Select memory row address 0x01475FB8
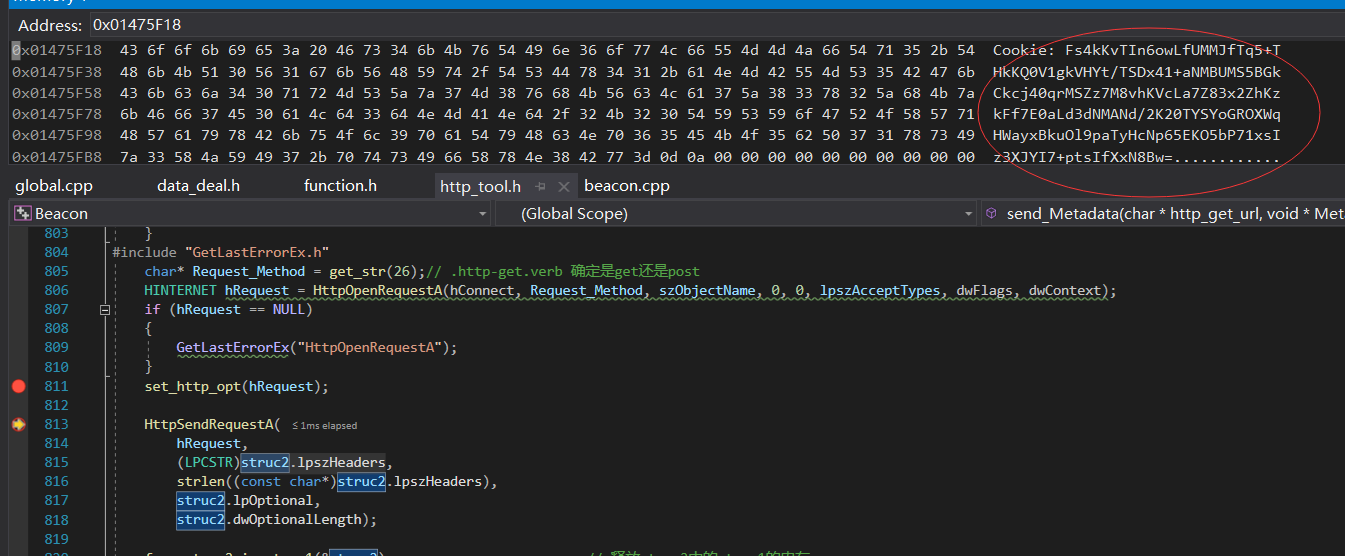This screenshot has width=1345, height=556. [x=57, y=157]
